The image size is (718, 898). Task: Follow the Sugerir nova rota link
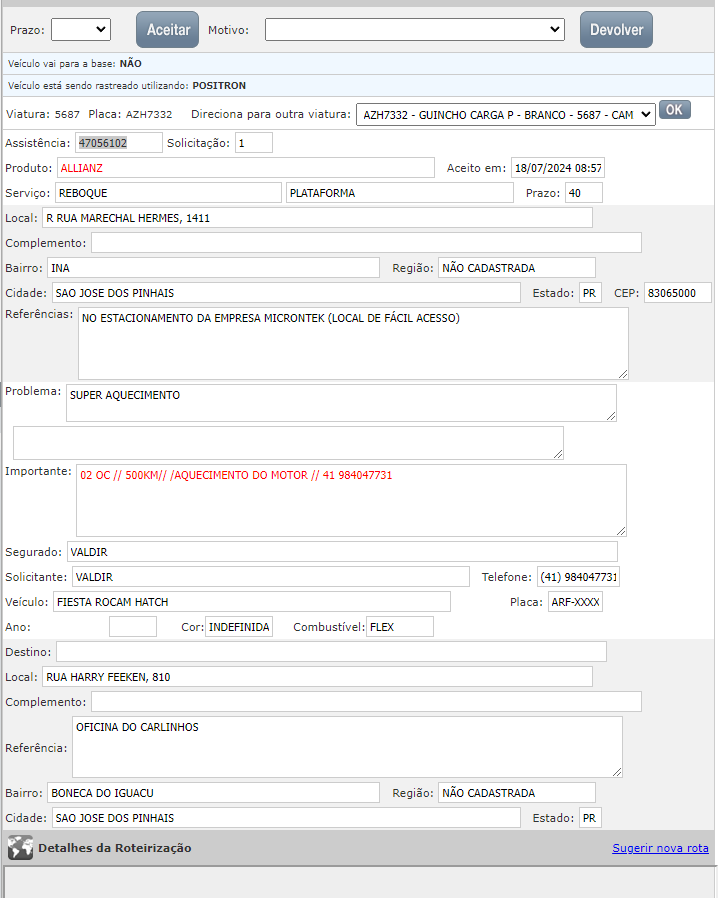[x=660, y=848]
